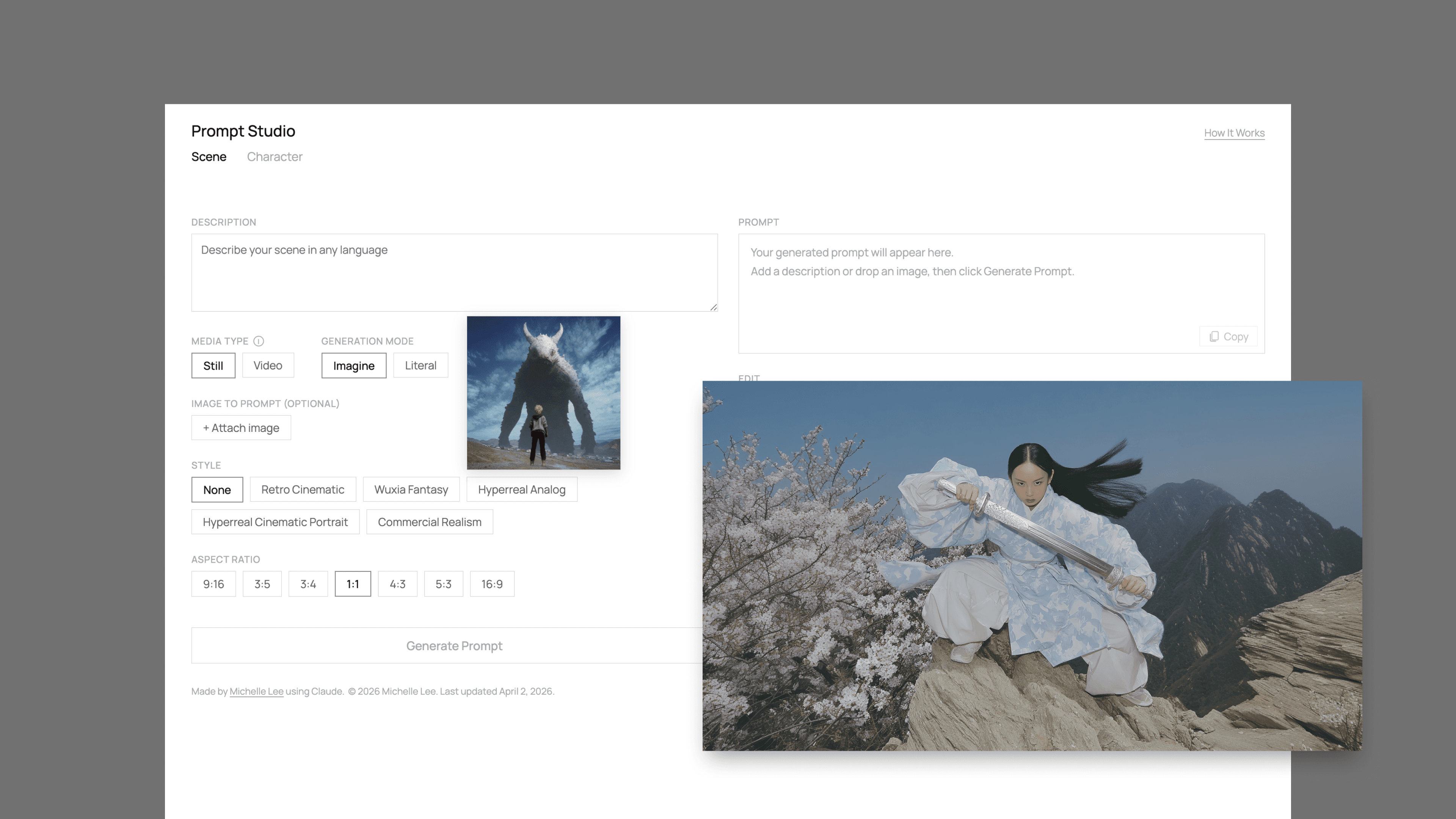The width and height of the screenshot is (1456, 819).
Task: Choose Literal generation mode
Action: coord(420,366)
